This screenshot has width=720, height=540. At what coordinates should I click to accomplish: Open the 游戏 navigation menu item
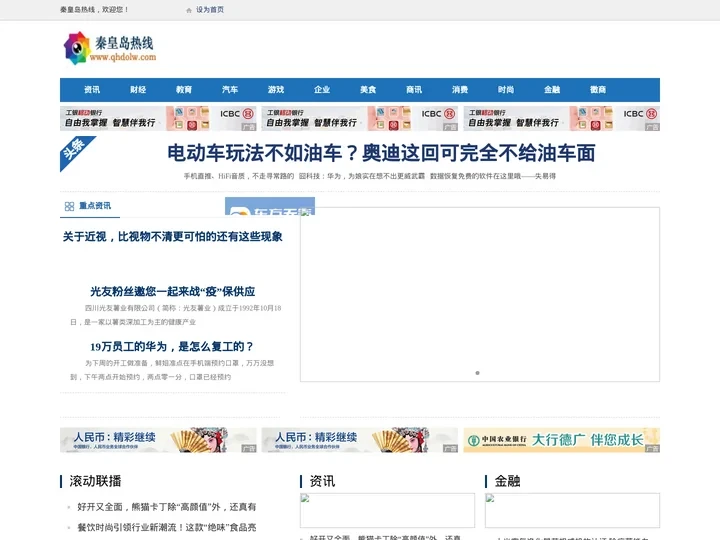click(276, 90)
